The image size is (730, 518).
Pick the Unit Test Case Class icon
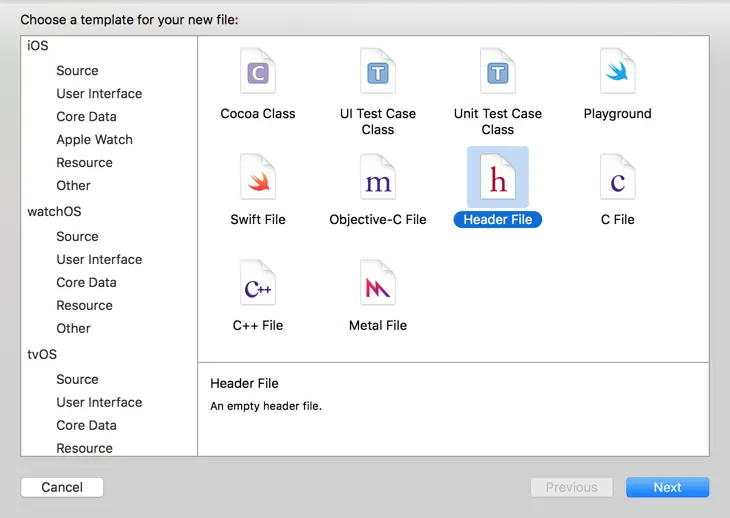[498, 71]
